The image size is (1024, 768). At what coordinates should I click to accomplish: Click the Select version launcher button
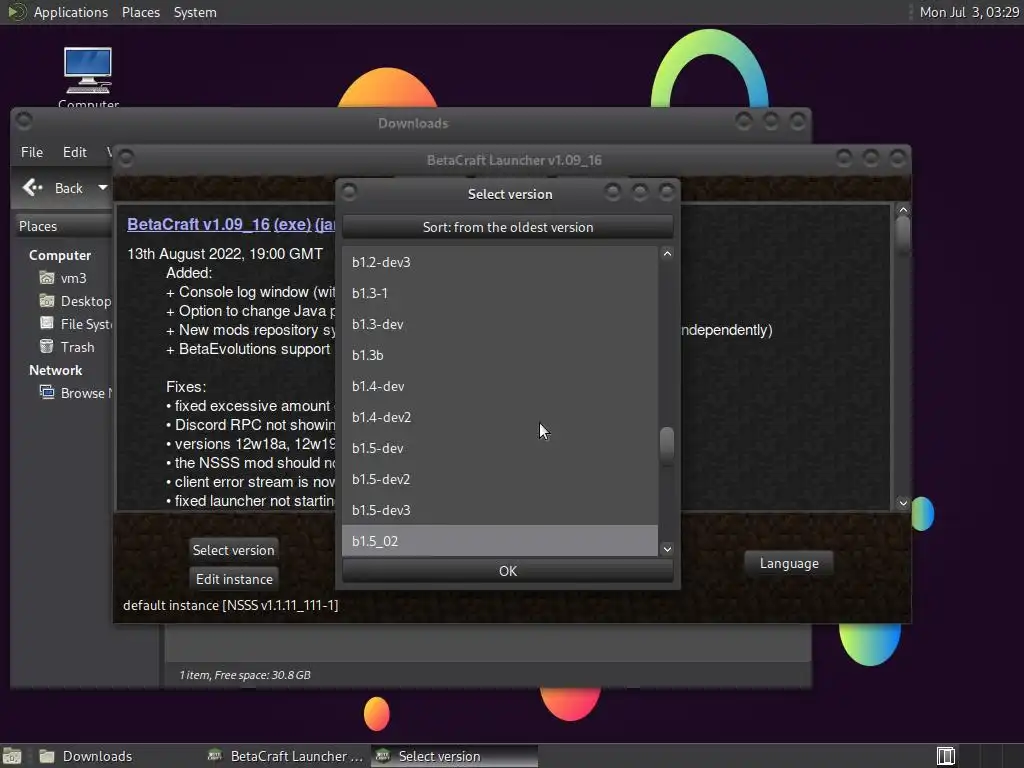click(233, 550)
